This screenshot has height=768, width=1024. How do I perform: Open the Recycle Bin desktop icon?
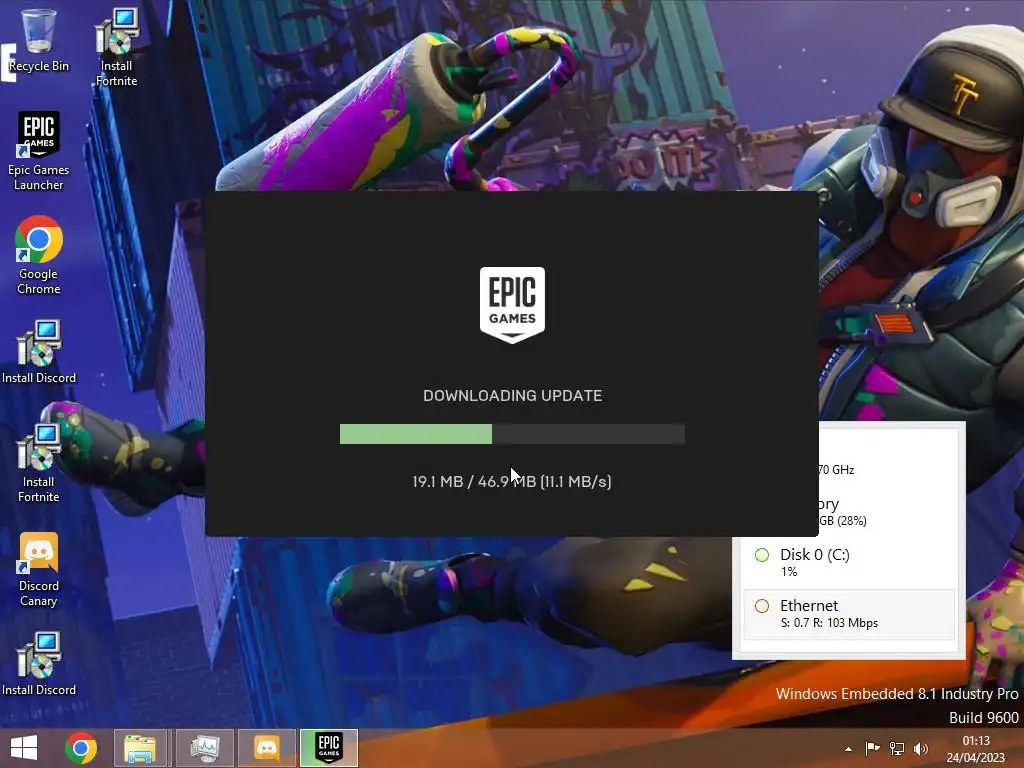39,39
